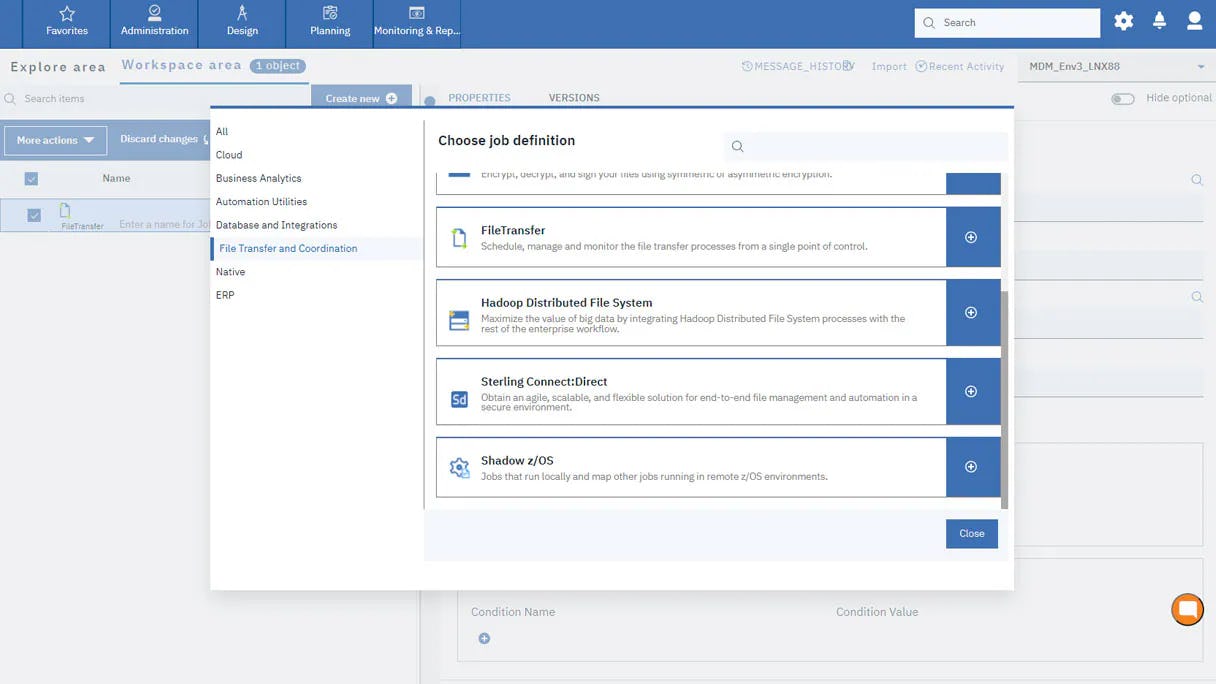Open the notifications bell icon
This screenshot has height=684, width=1216.
tap(1159, 20)
